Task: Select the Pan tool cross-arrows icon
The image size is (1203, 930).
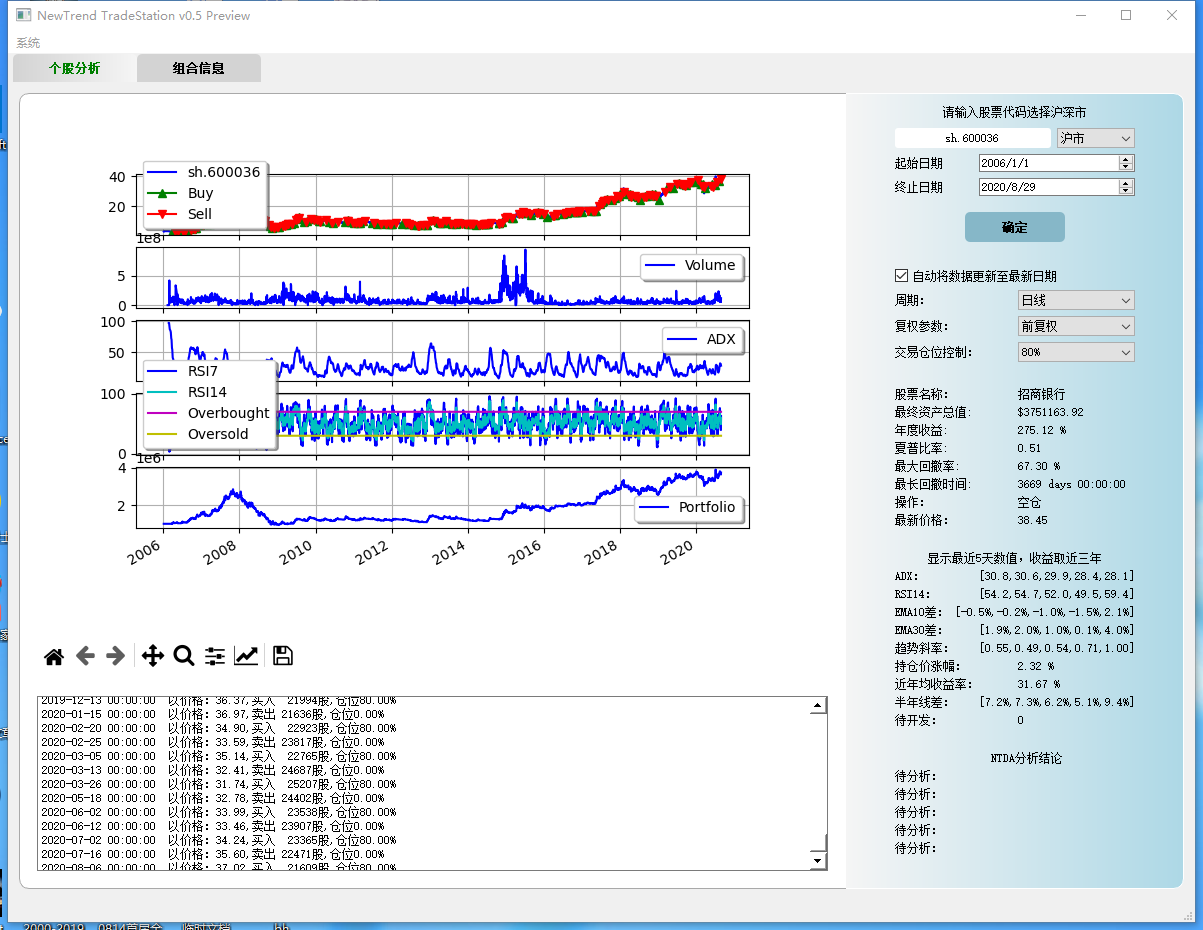Action: (152, 656)
